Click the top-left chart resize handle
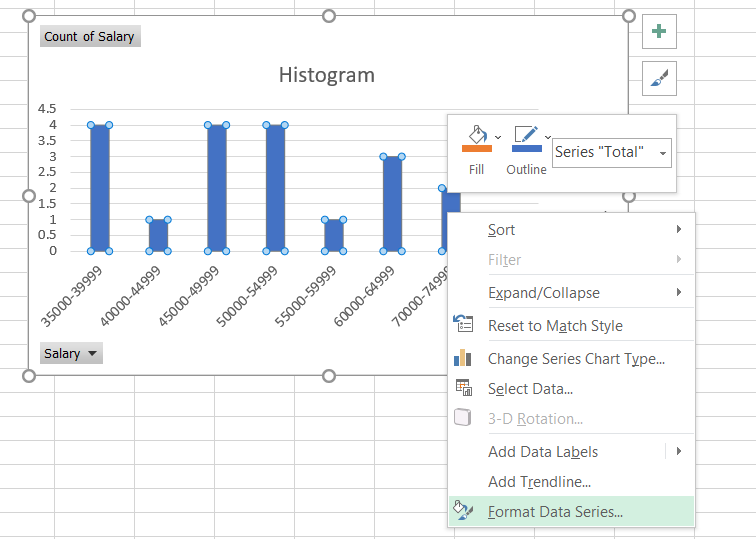The height and width of the screenshot is (539, 756). pos(29,16)
